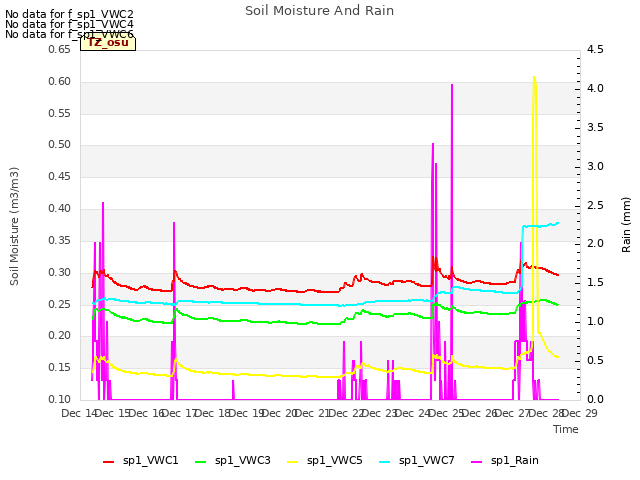Click the Rain (mm) axis label
The image size is (640, 480).
click(x=626, y=225)
